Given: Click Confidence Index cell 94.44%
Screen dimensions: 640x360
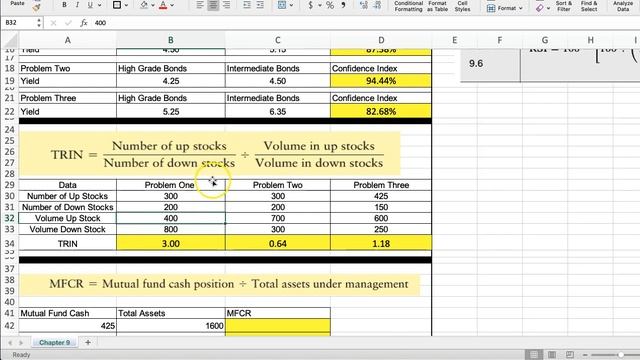Looking at the screenshot, I should (x=381, y=81).
